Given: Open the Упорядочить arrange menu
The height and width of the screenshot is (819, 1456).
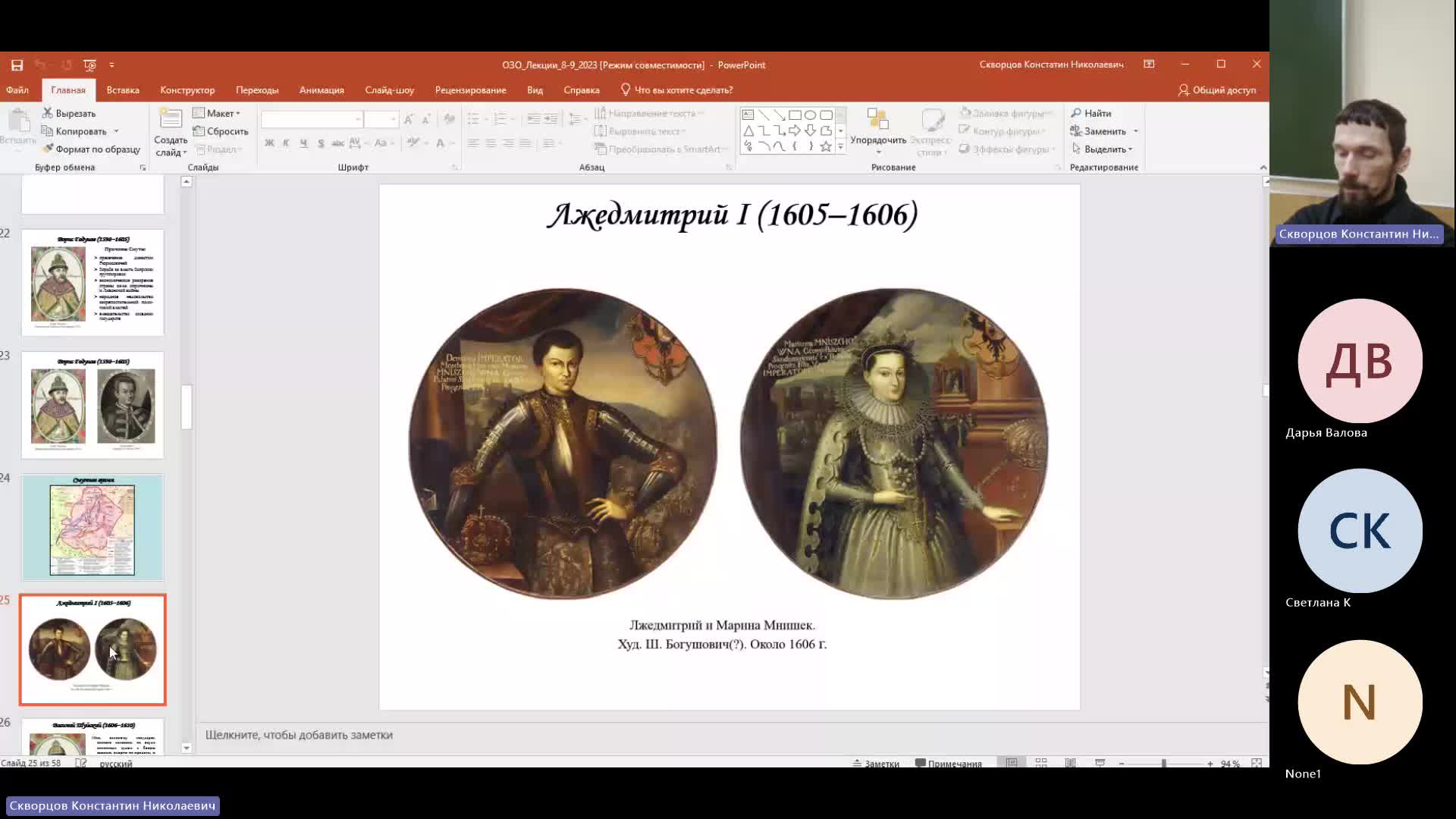Looking at the screenshot, I should (878, 130).
